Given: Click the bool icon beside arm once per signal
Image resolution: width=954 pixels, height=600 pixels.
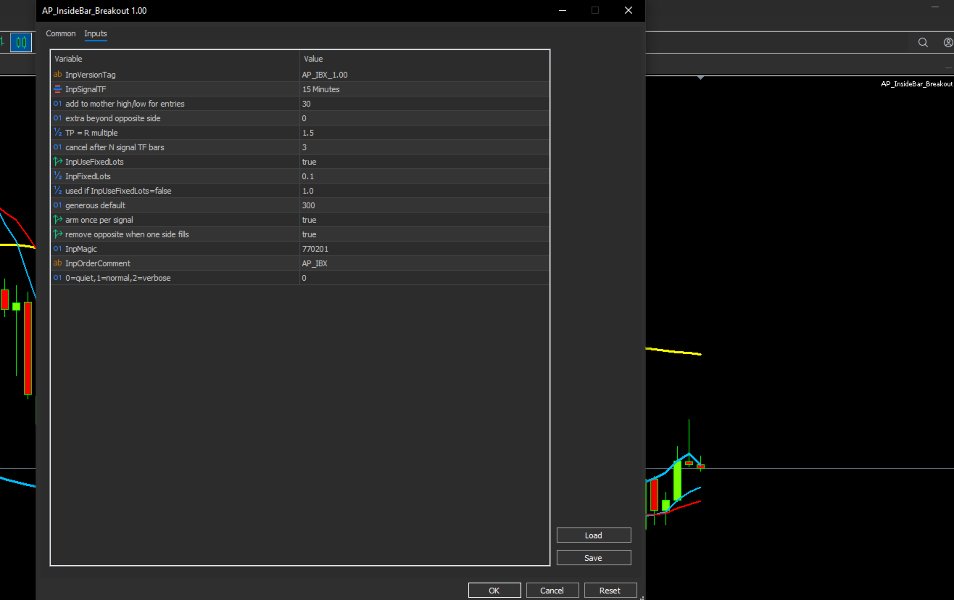Looking at the screenshot, I should pyautogui.click(x=58, y=220).
